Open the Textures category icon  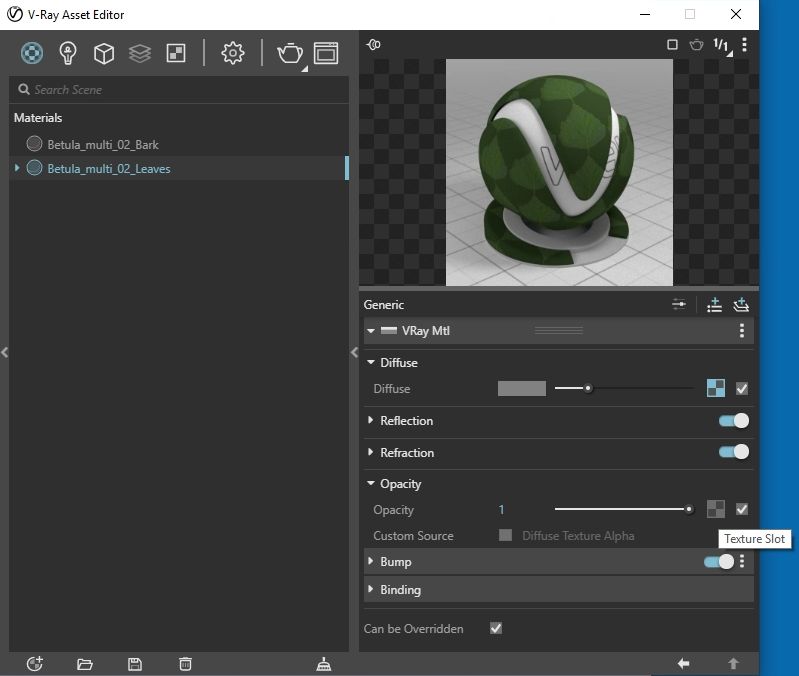tap(175, 53)
